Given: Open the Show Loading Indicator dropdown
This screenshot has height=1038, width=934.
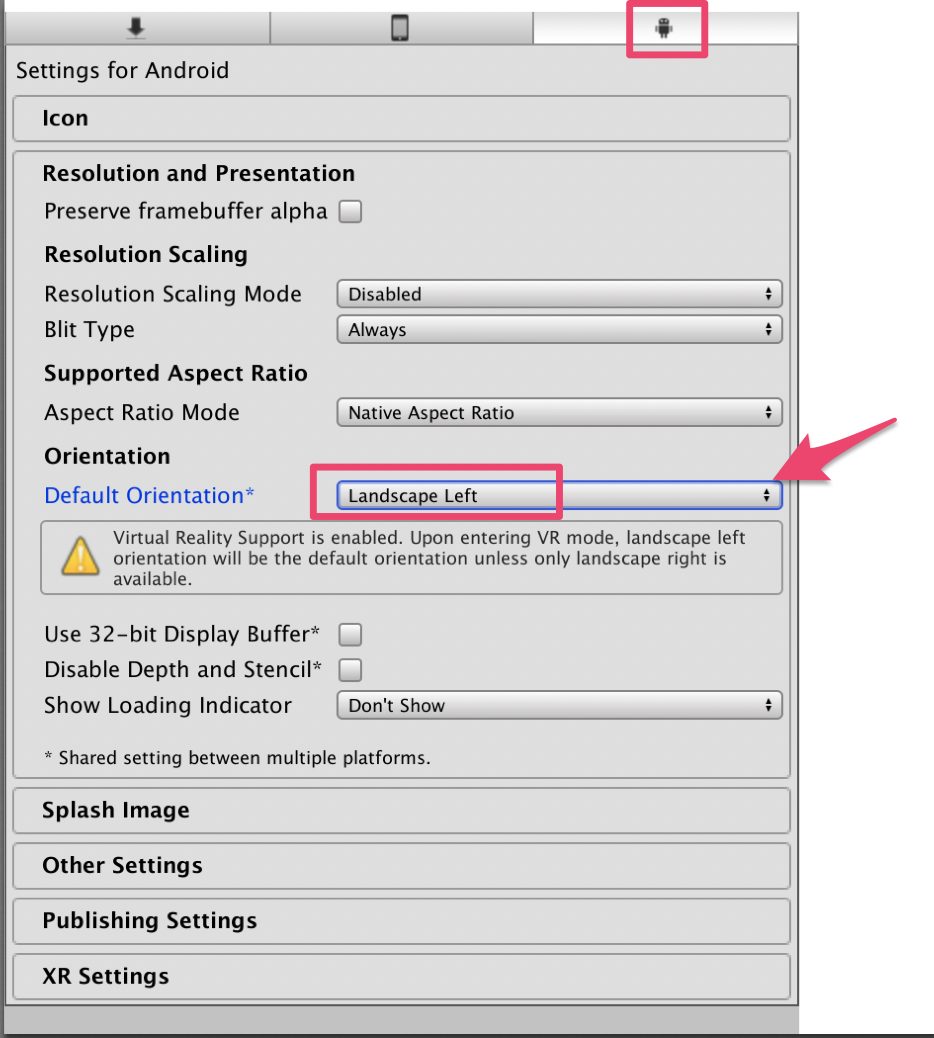Looking at the screenshot, I should 559,706.
